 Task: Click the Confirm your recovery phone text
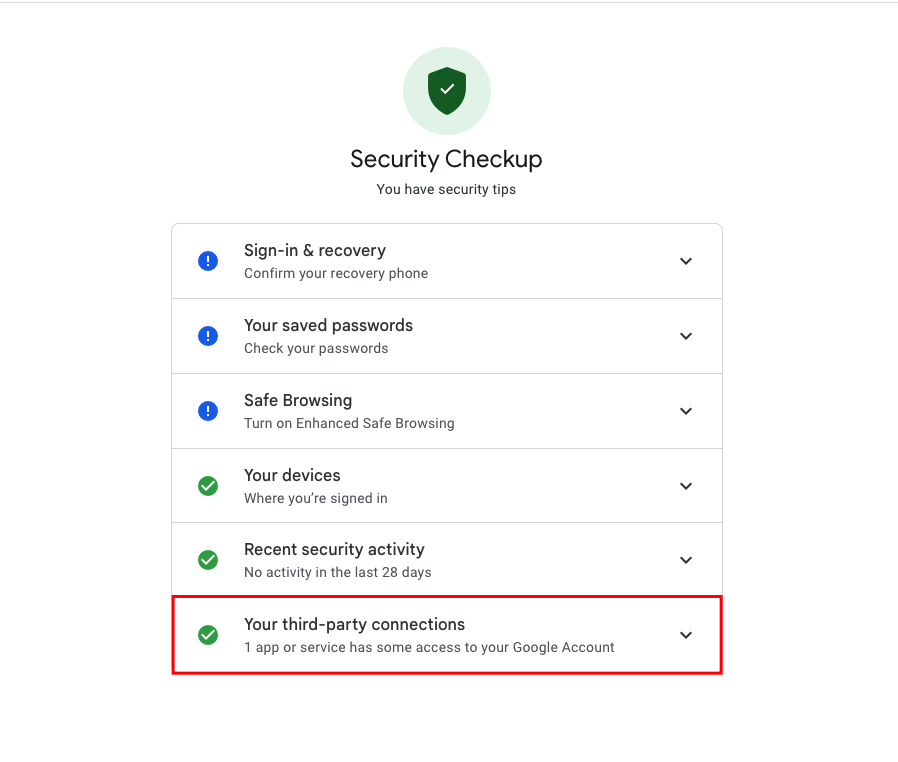coord(335,273)
